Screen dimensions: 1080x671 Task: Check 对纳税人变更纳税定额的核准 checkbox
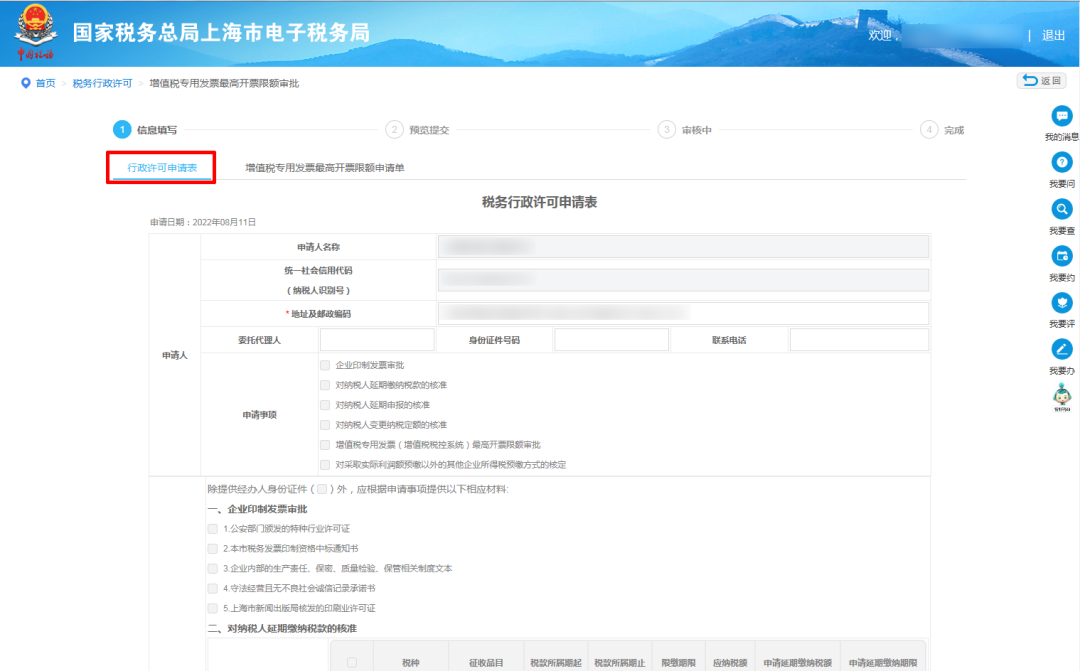(x=325, y=425)
